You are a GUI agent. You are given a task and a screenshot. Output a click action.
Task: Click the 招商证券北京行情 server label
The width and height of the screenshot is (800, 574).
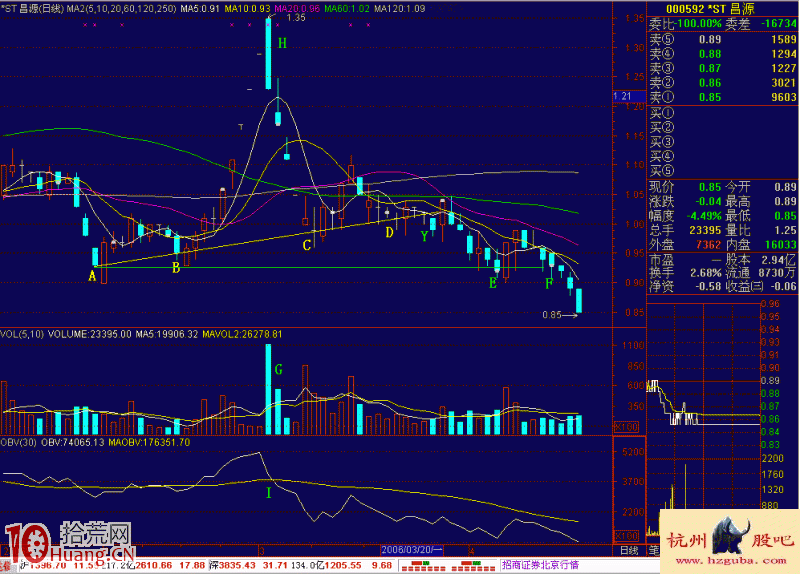tap(540, 565)
